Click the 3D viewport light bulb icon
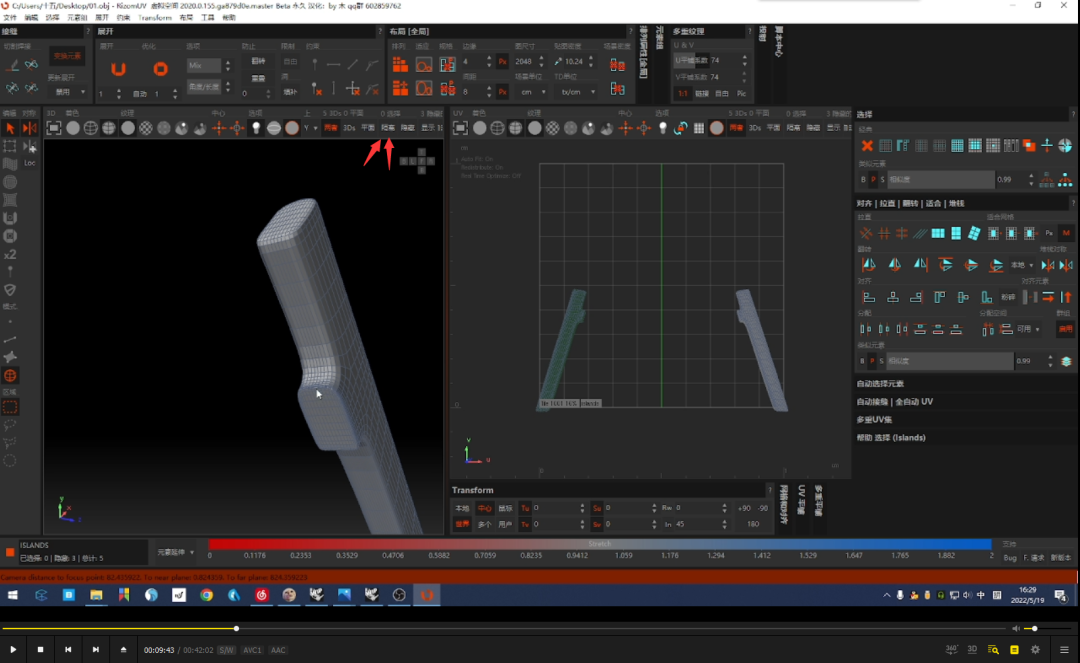 pos(256,128)
